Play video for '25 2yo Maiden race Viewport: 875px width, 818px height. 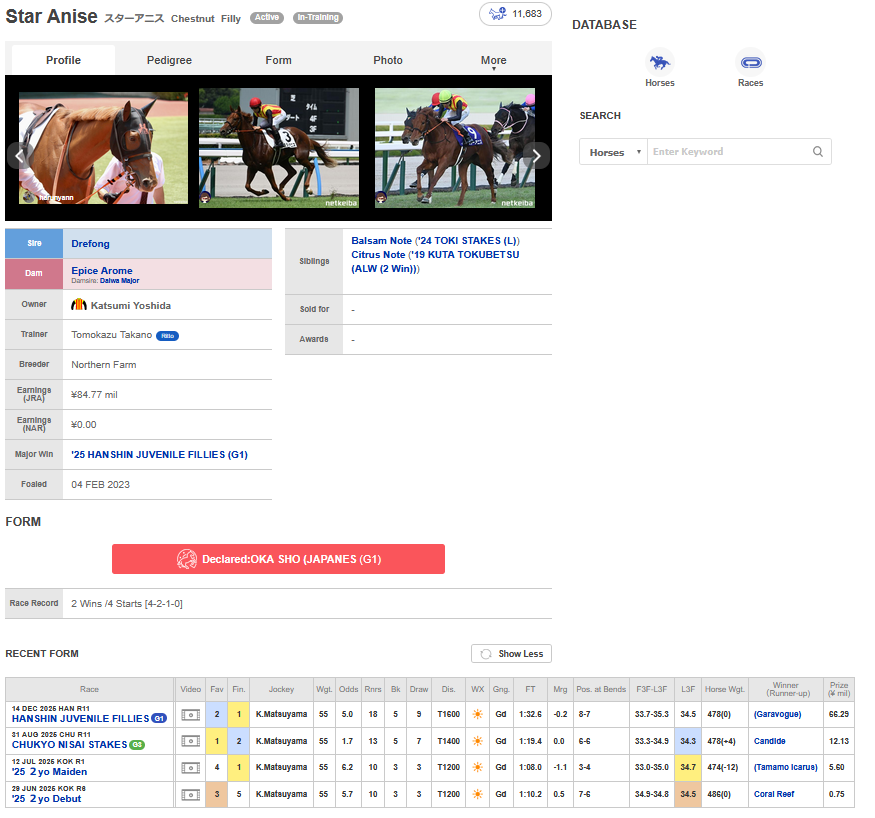190,768
